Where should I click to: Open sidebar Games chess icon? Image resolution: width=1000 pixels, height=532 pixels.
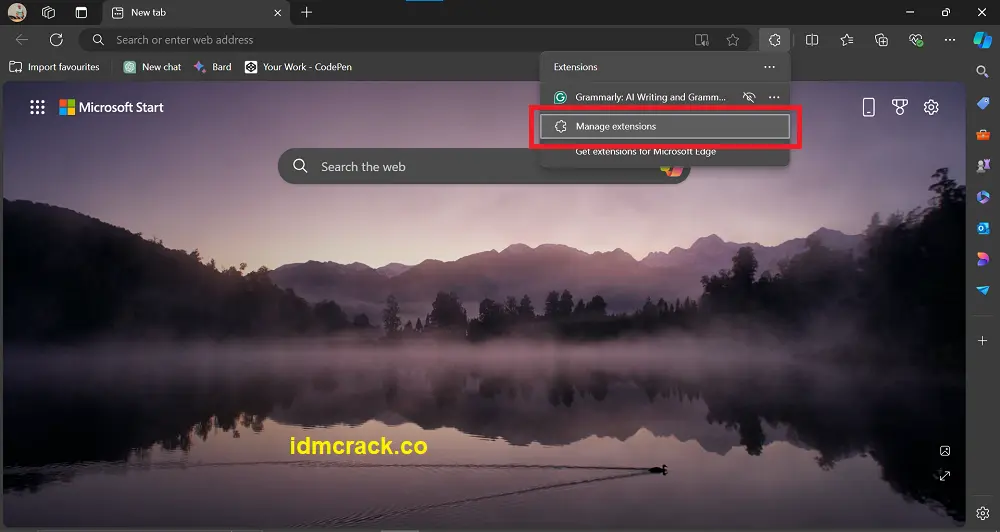point(983,165)
